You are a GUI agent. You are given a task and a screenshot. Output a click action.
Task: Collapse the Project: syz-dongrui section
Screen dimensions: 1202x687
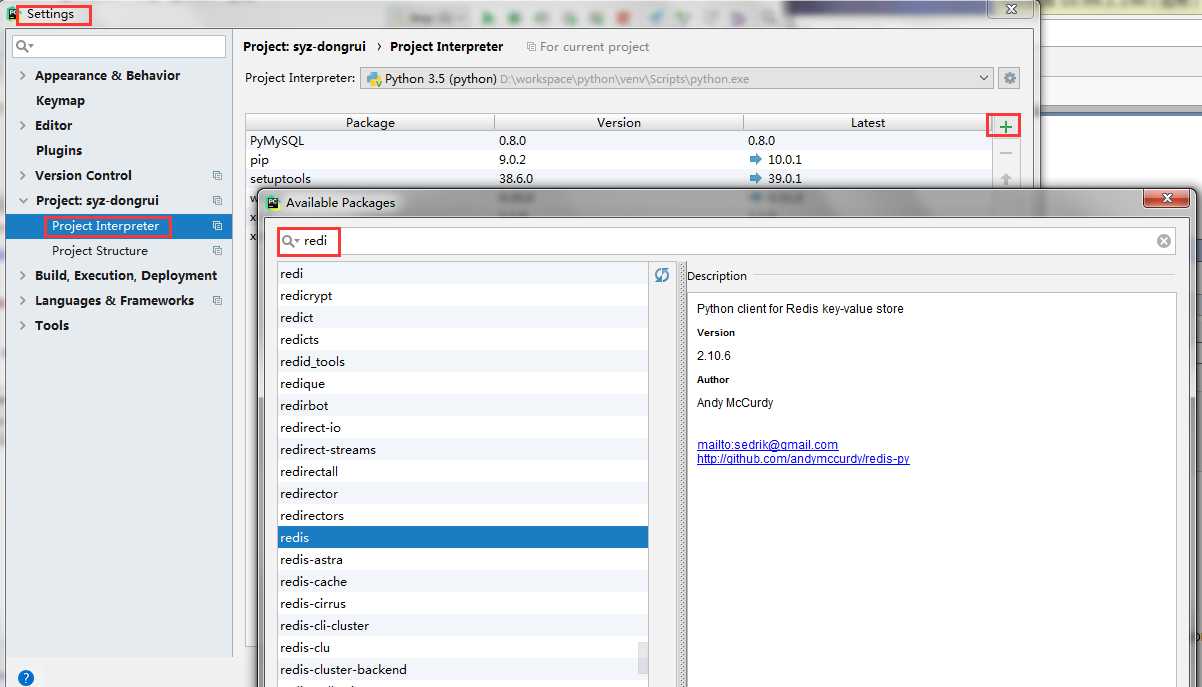click(23, 200)
